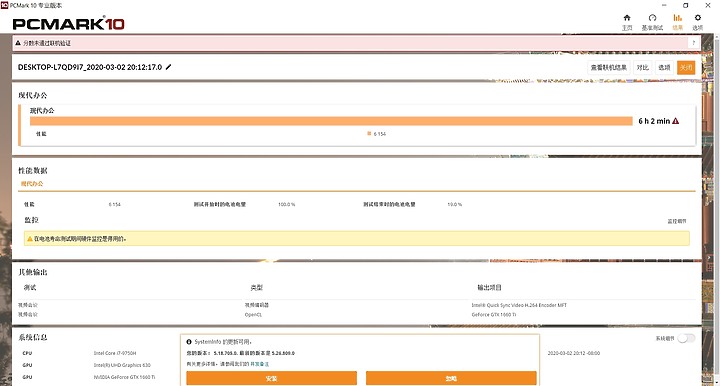Click the orange 忽略 (ignore) button
The width and height of the screenshot is (720, 386).
pyautogui.click(x=451, y=378)
